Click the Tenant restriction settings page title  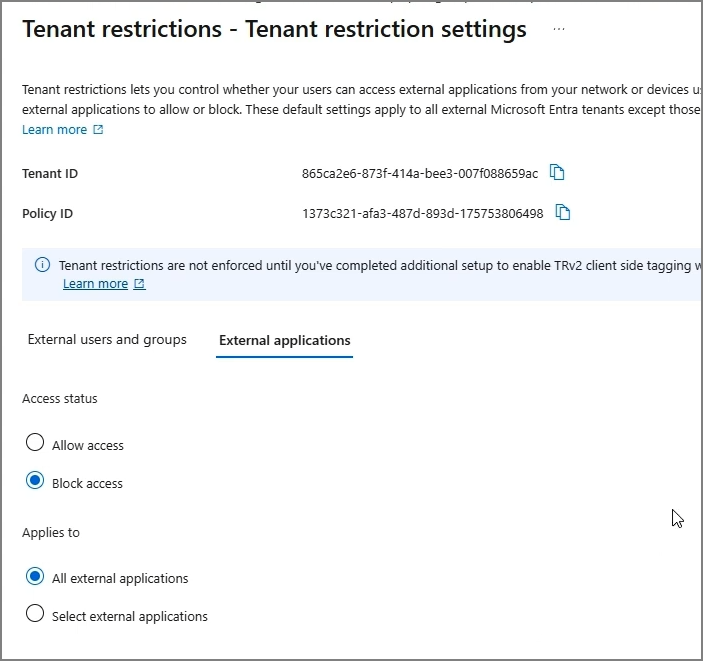pos(274,29)
